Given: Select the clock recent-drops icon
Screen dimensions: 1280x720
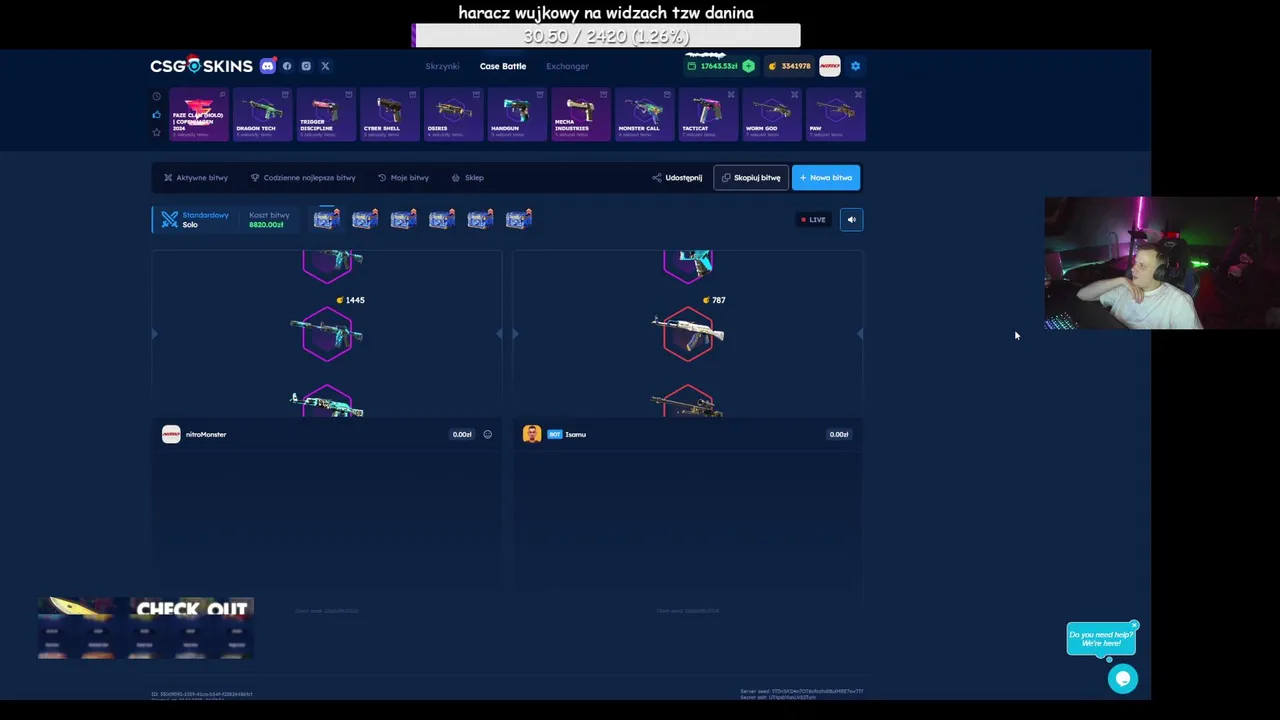Looking at the screenshot, I should [156, 97].
